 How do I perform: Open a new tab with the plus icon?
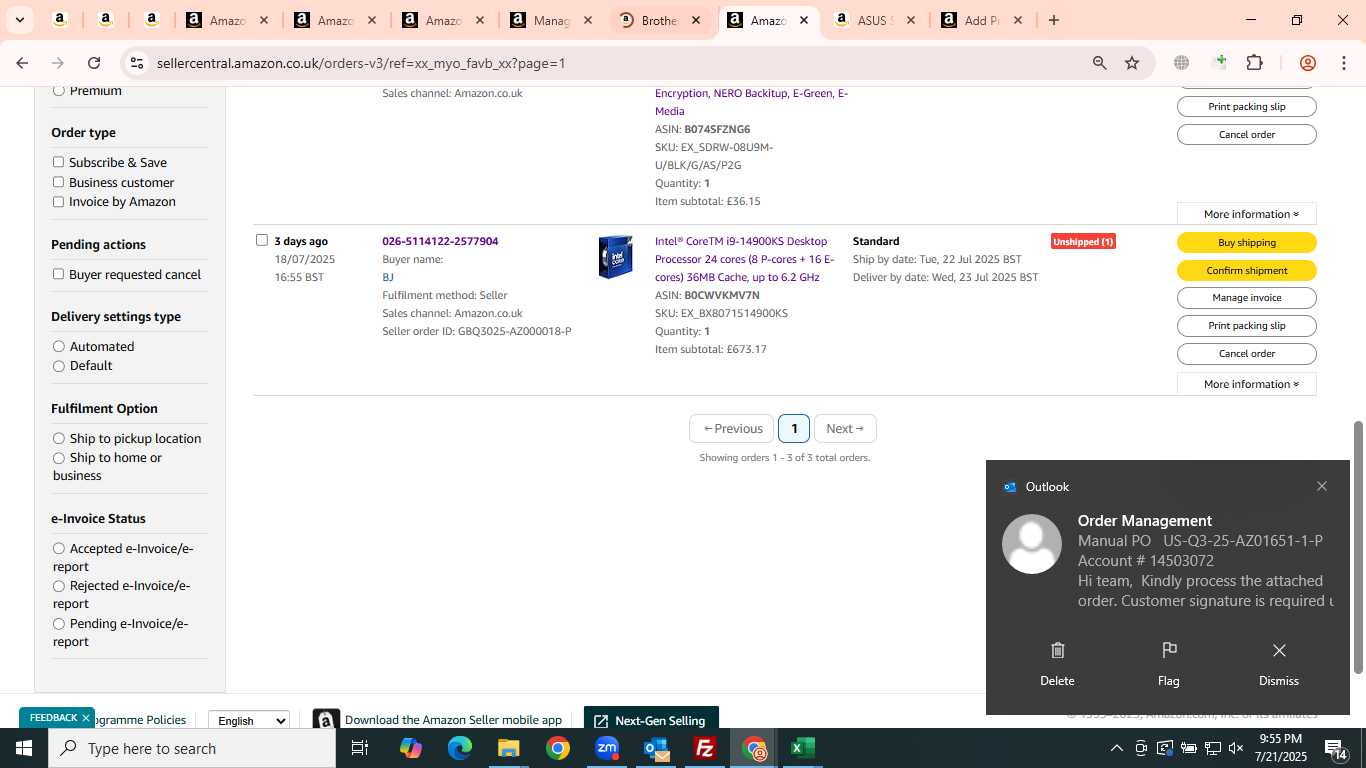tap(1053, 20)
